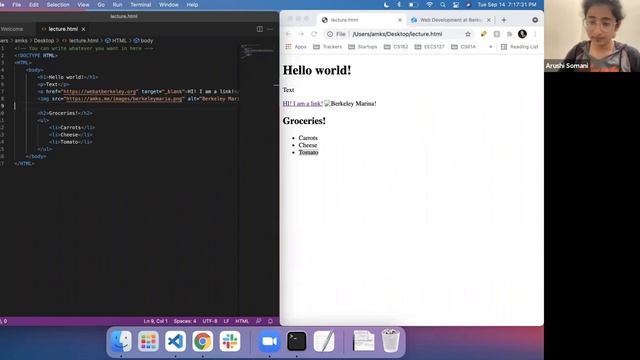Screen dimensions: 640x360
Task: Open Launchpad from the dock
Action: (x=148, y=341)
